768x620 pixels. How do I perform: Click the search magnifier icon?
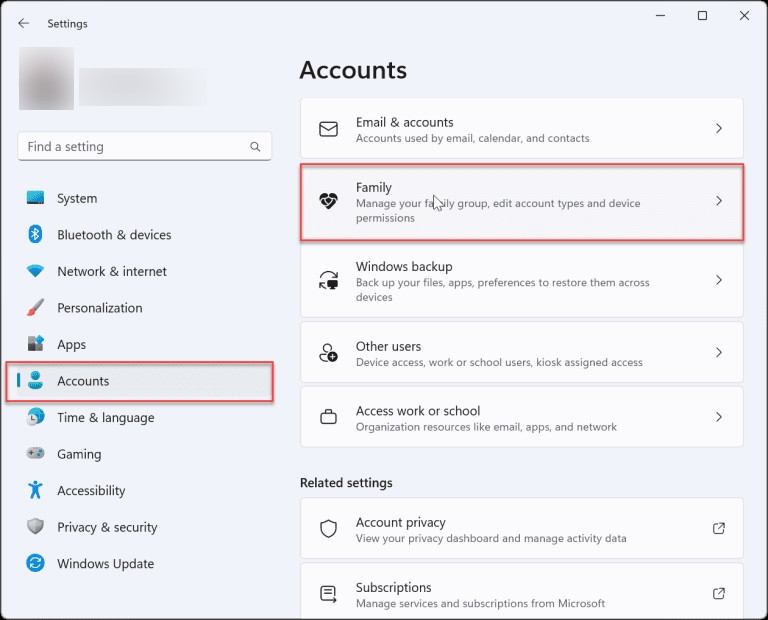click(255, 146)
